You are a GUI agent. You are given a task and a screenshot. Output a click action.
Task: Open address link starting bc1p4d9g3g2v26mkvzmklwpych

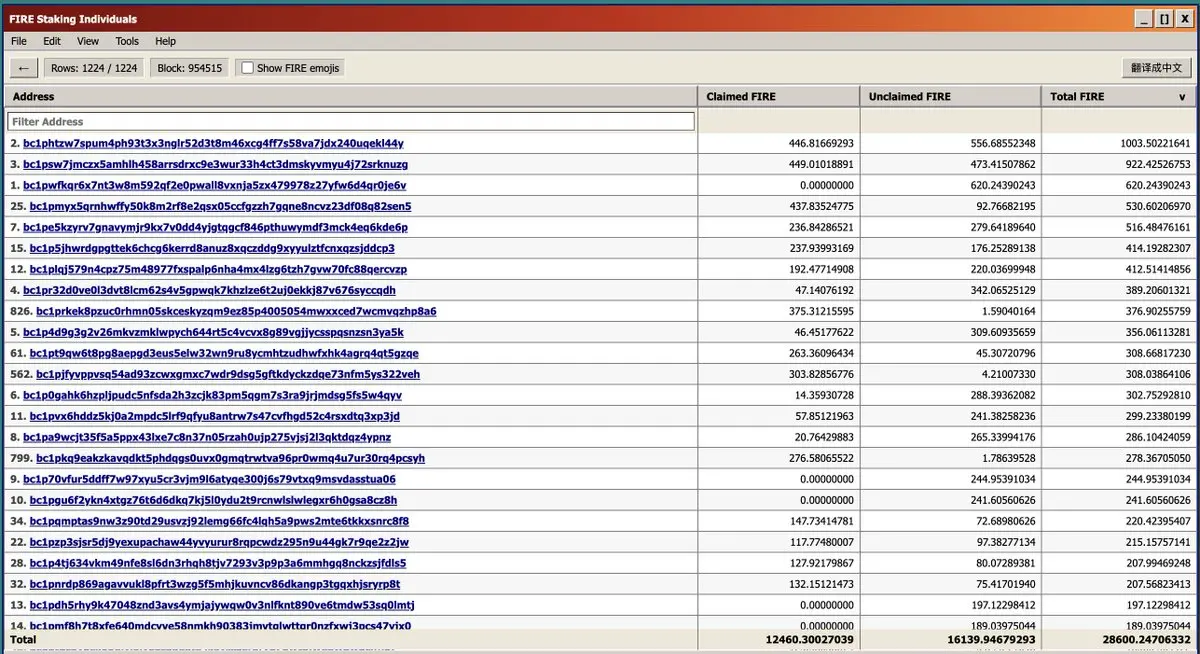pyautogui.click(x=213, y=332)
